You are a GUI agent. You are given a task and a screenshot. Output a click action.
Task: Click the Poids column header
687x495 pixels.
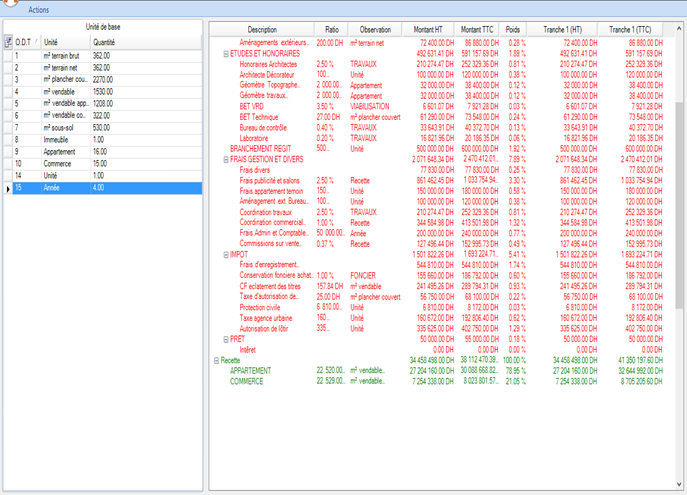point(513,30)
